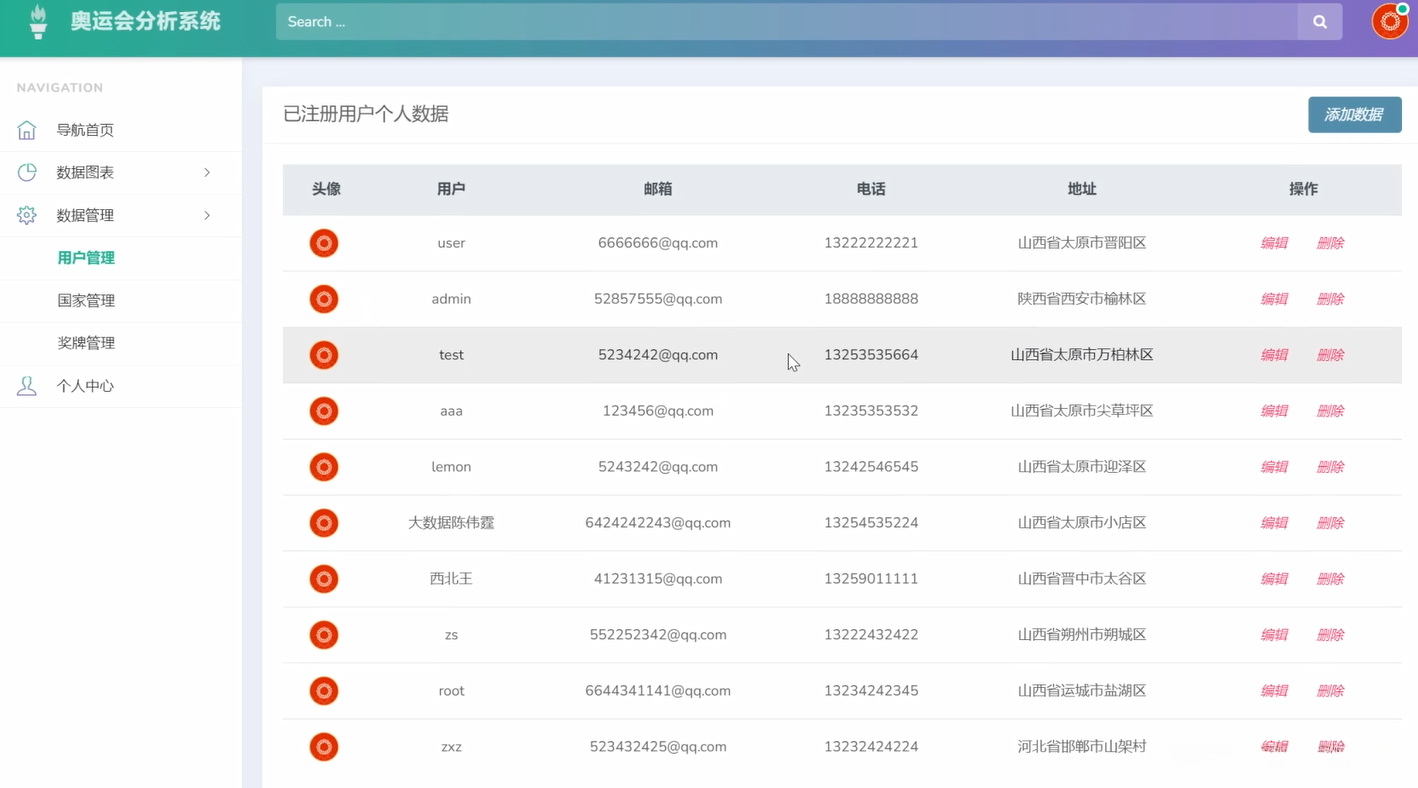The height and width of the screenshot is (788, 1418).
Task: Click 编辑 for the user row
Action: pos(1274,243)
